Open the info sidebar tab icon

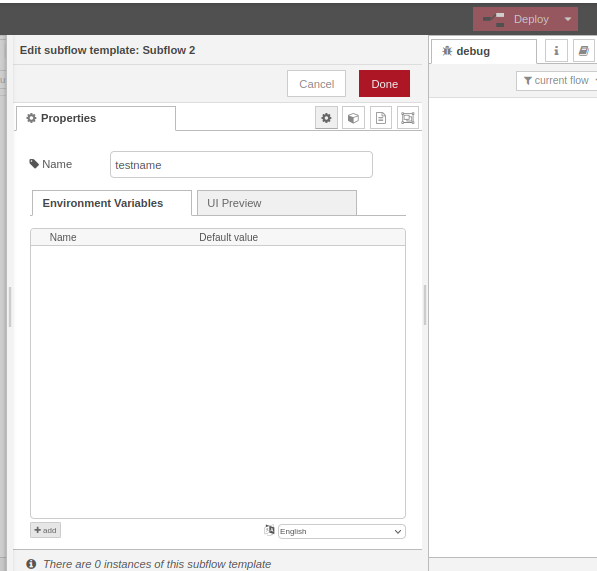[556, 51]
